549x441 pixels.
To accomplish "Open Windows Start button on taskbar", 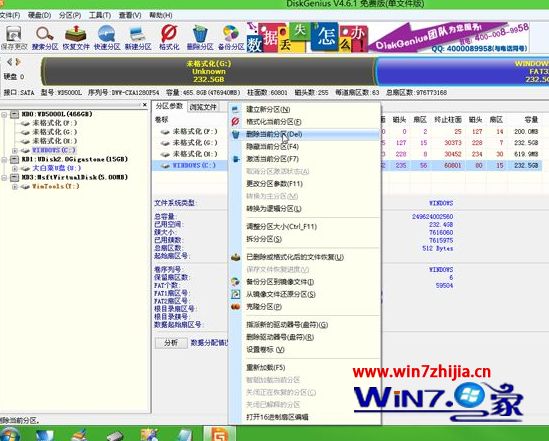I will (9, 434).
